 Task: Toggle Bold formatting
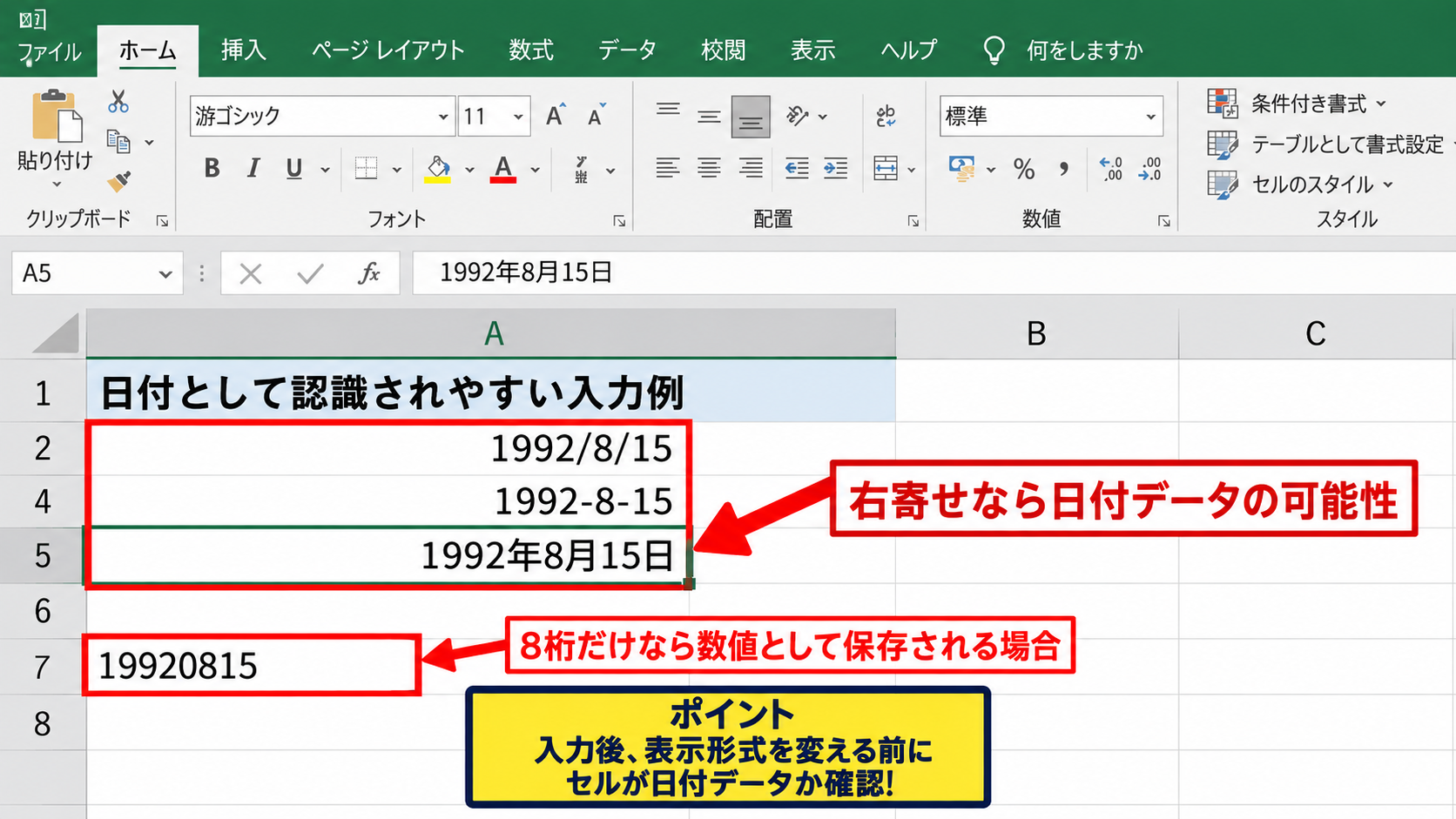click(212, 169)
